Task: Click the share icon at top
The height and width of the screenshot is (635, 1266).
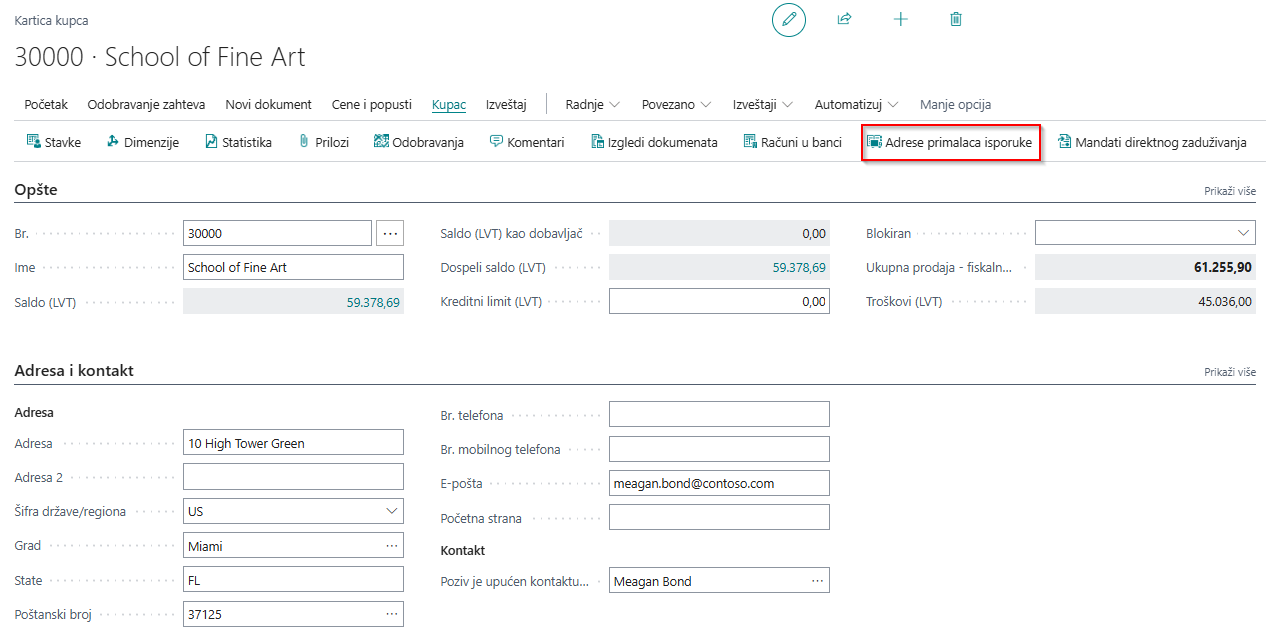Action: click(844, 19)
